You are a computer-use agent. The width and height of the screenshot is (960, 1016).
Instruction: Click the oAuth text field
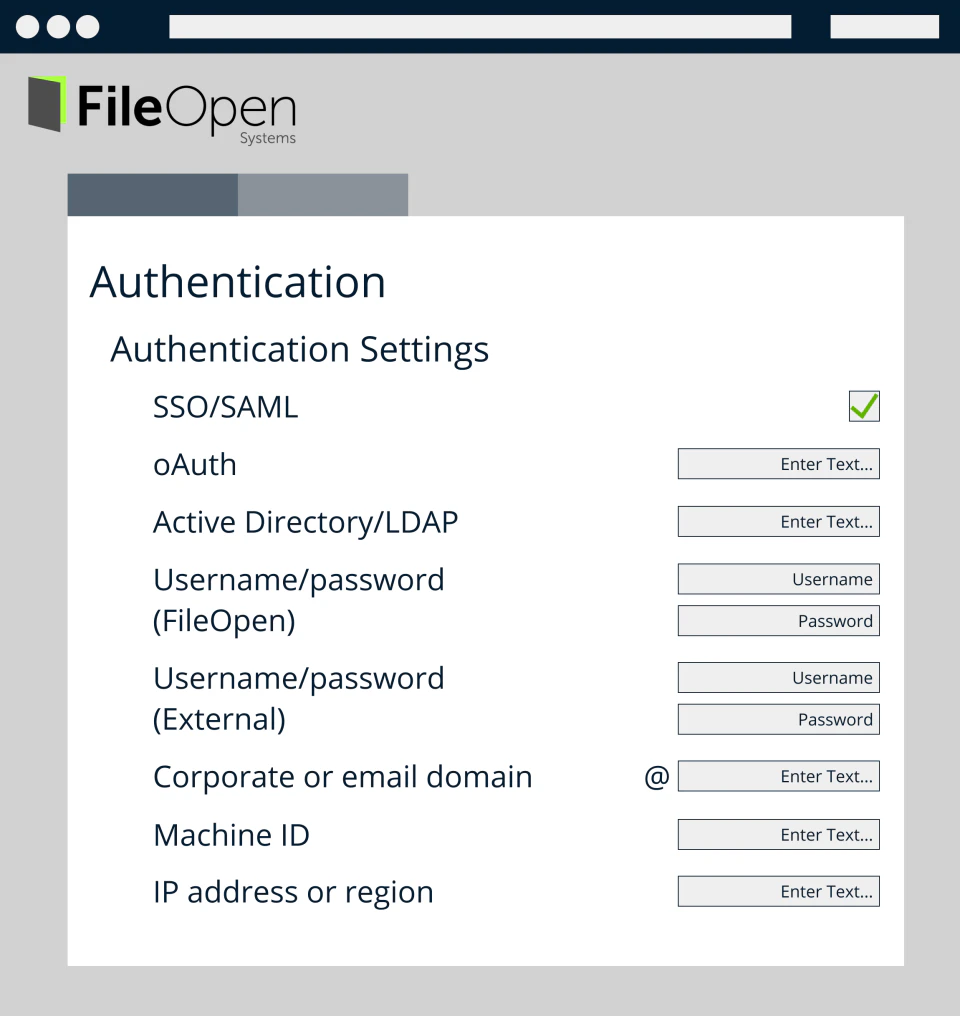[778, 463]
